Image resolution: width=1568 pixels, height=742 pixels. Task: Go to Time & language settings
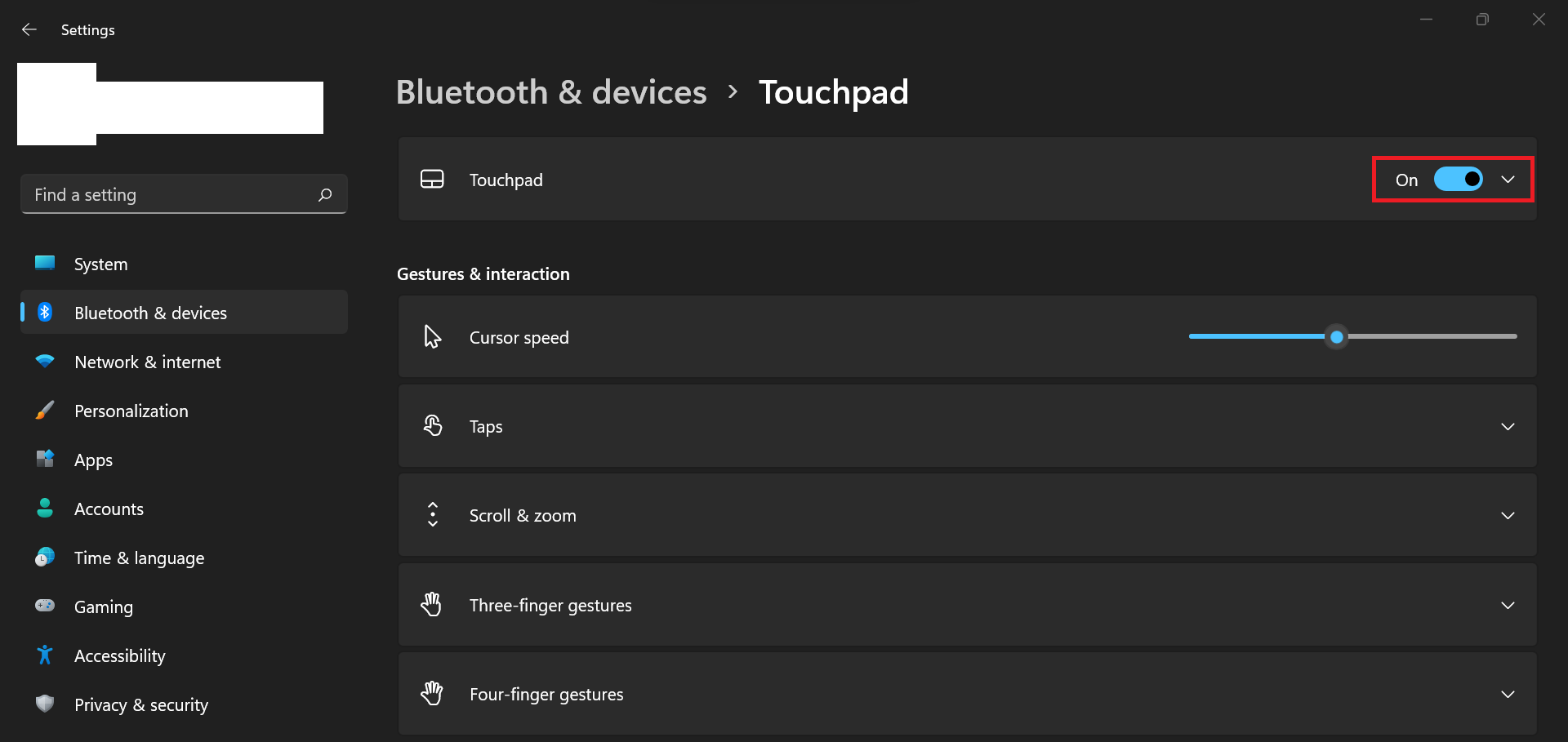click(x=139, y=558)
